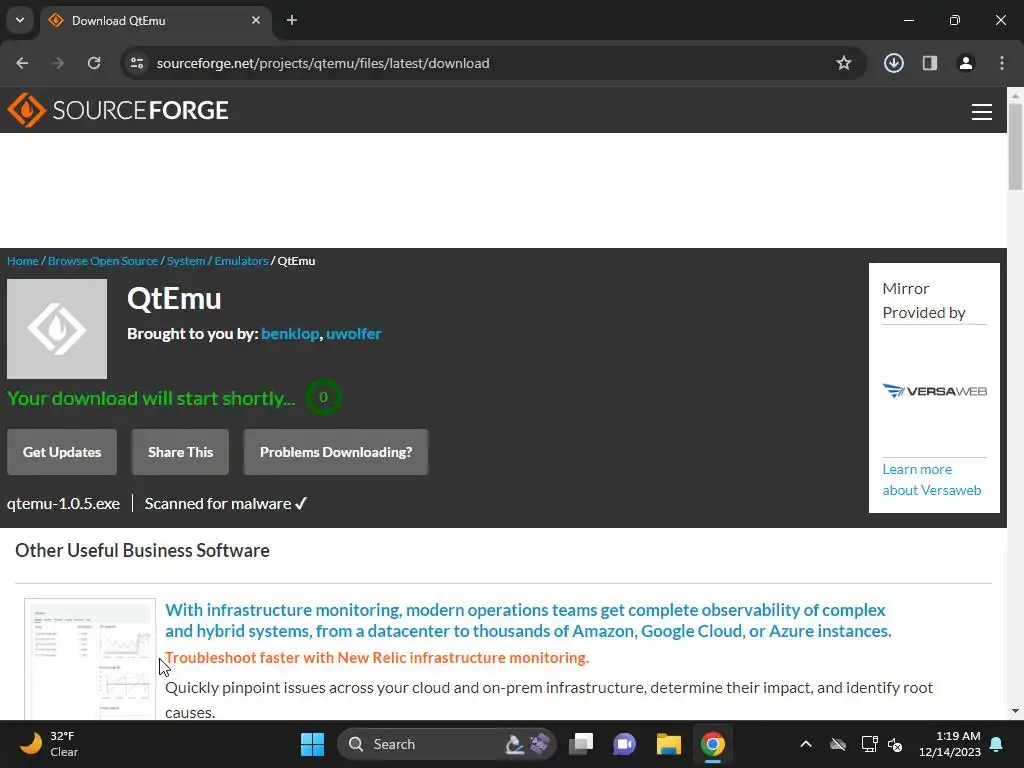
Task: Open the Chrome profile icon
Action: point(965,63)
